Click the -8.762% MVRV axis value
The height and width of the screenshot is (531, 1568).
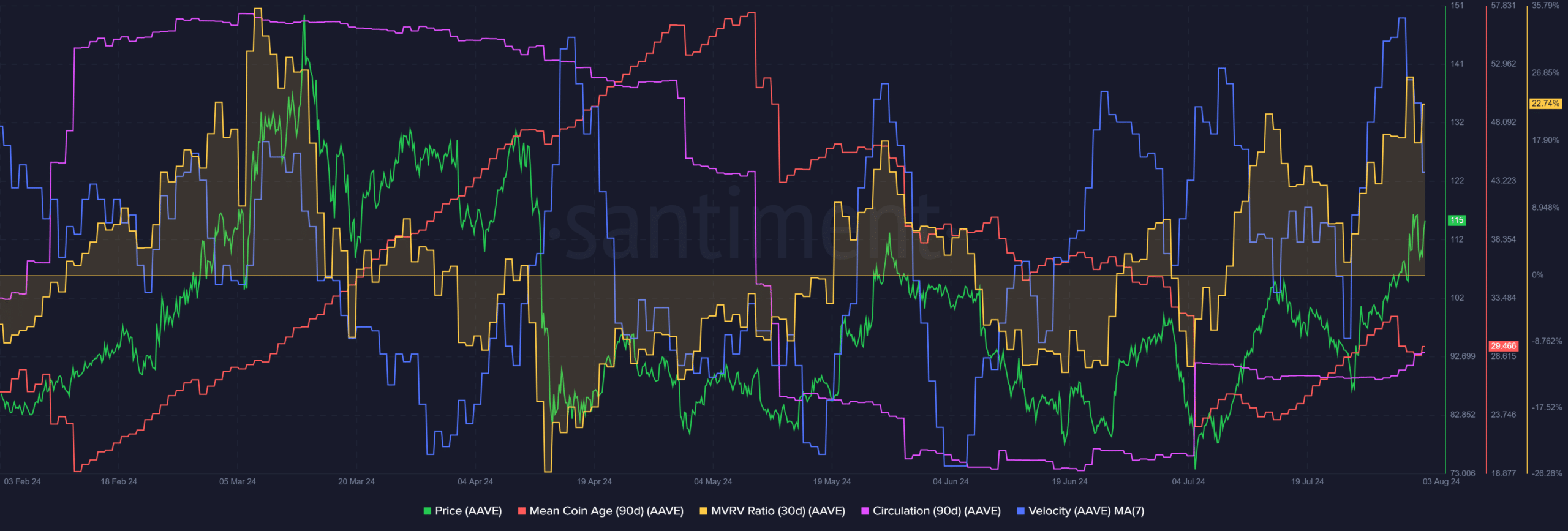(1547, 341)
